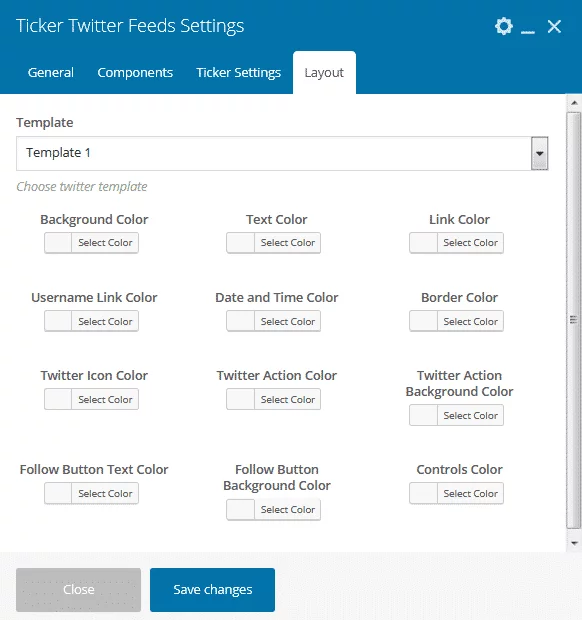The image size is (582, 620).
Task: Click the Username Link Color swatch
Action: tap(58, 321)
